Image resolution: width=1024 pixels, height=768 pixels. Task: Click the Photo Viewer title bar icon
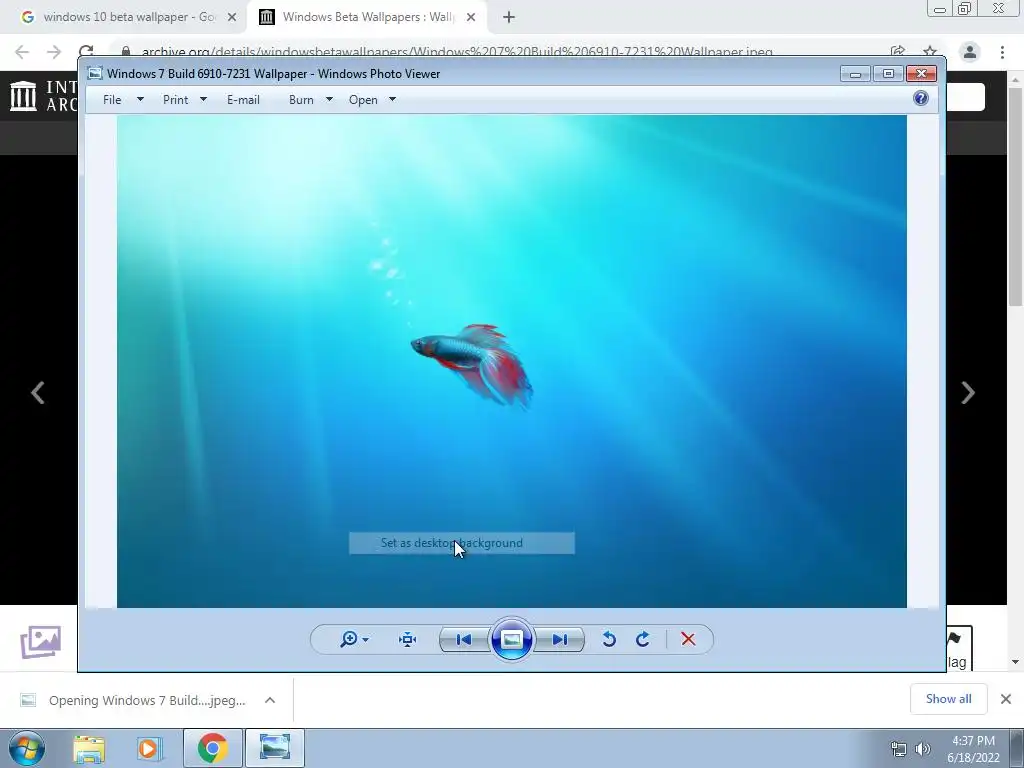coord(95,73)
